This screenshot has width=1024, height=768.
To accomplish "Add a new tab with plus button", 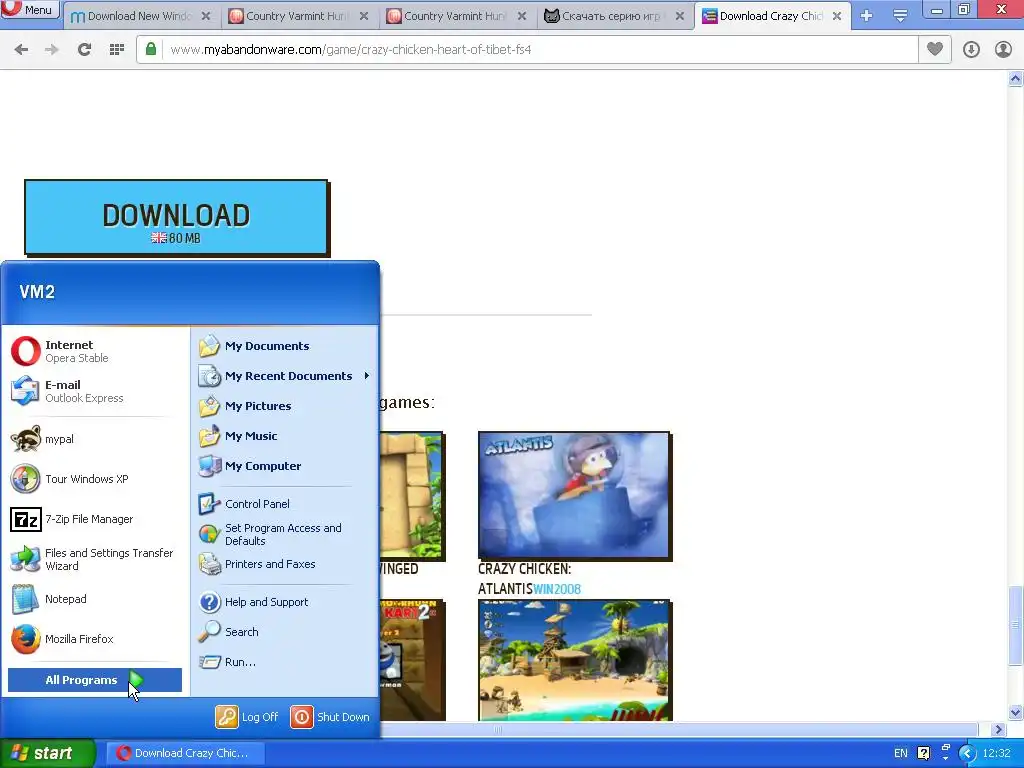I will coord(867,16).
